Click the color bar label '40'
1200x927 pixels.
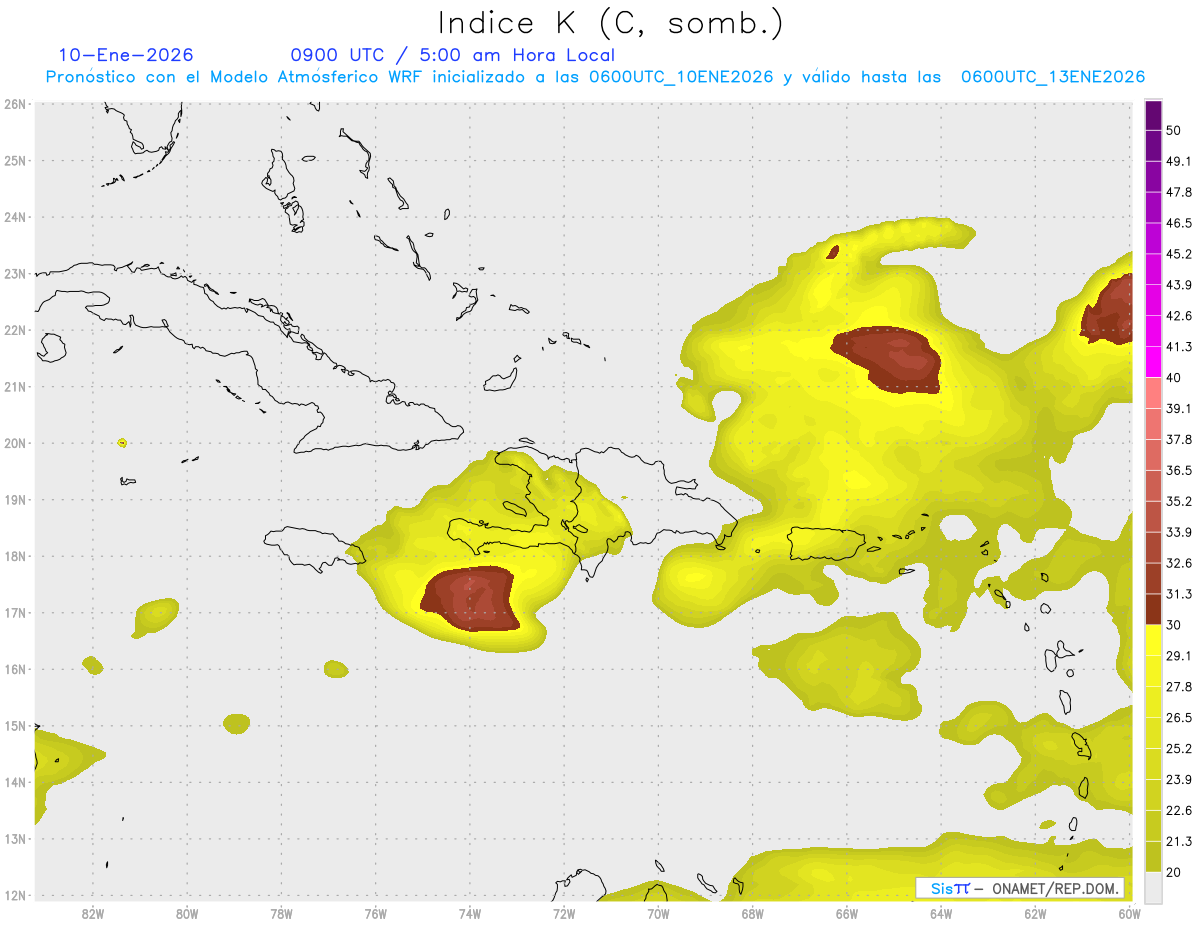click(x=1174, y=378)
